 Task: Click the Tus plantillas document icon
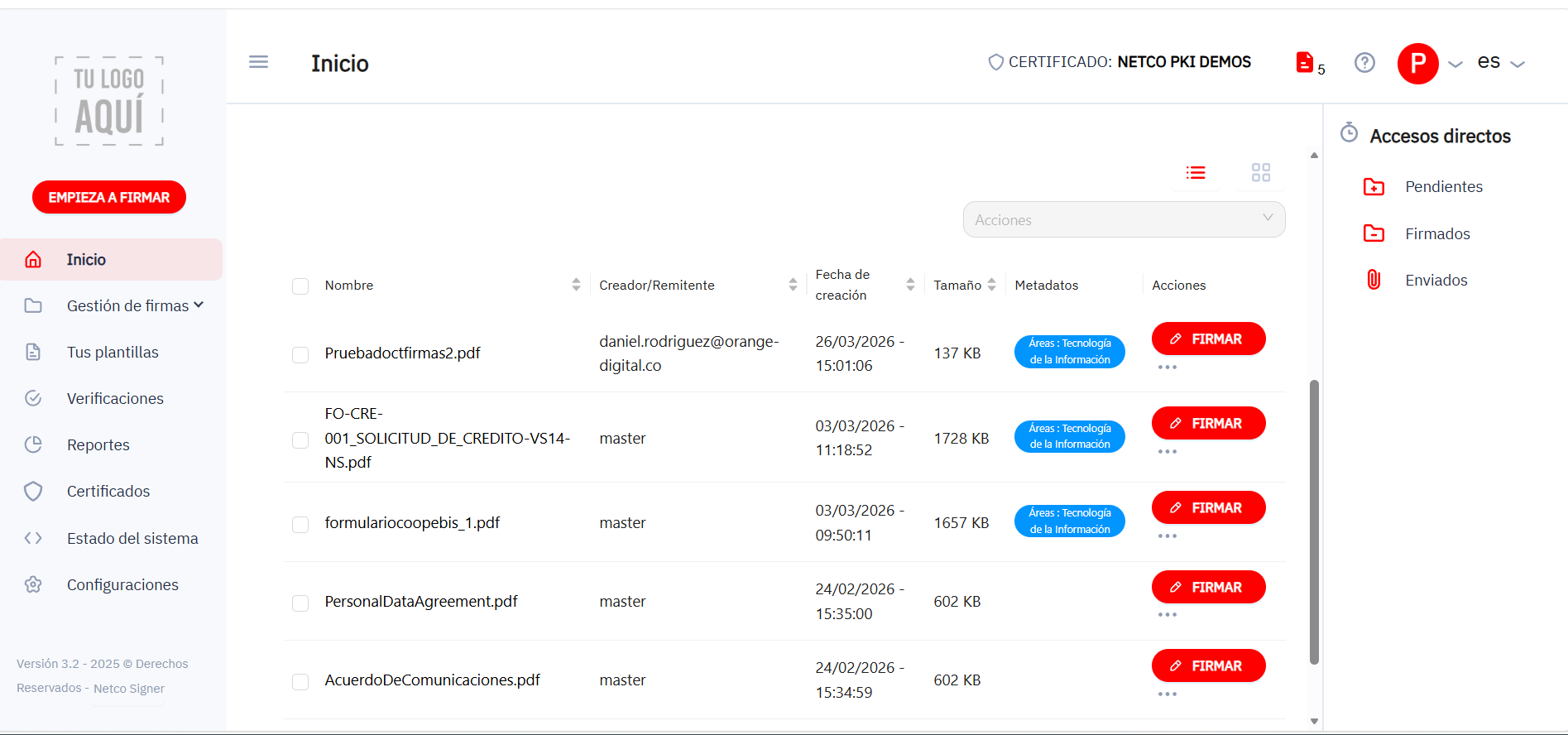pos(33,352)
